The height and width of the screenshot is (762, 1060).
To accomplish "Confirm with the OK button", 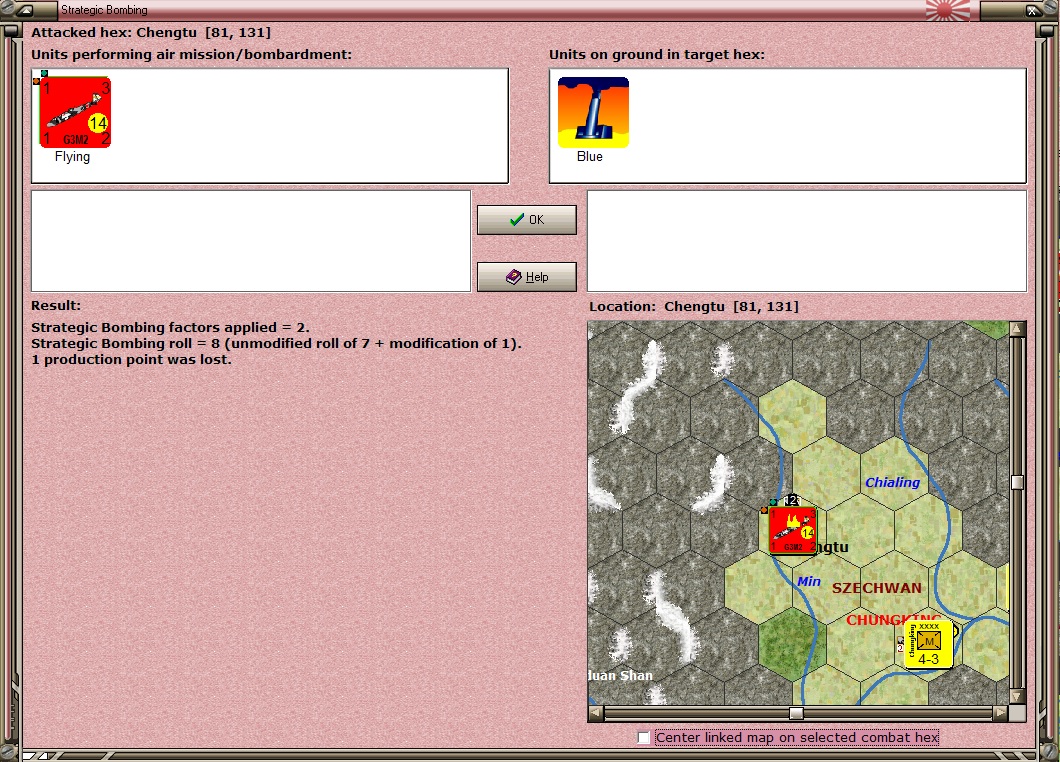I will (527, 220).
